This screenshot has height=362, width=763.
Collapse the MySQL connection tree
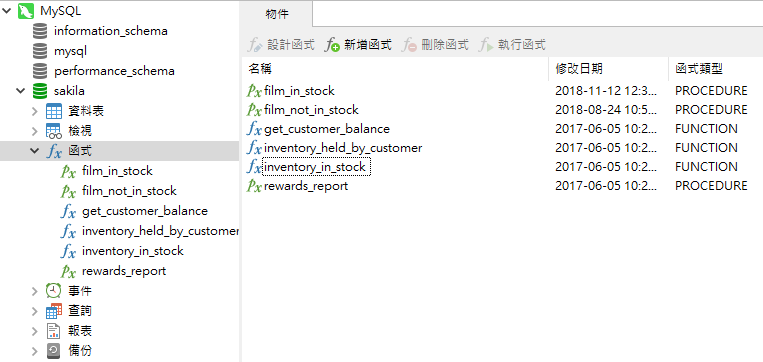tap(6, 11)
